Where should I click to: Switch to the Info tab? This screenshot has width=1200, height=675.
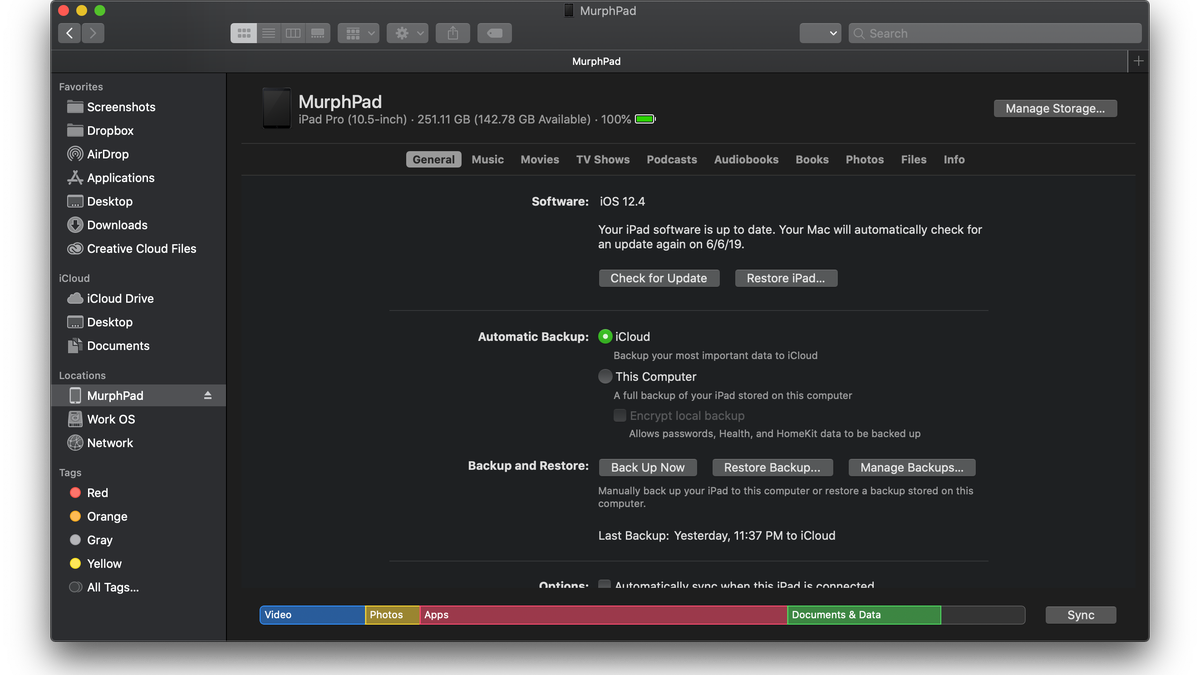[954, 159]
